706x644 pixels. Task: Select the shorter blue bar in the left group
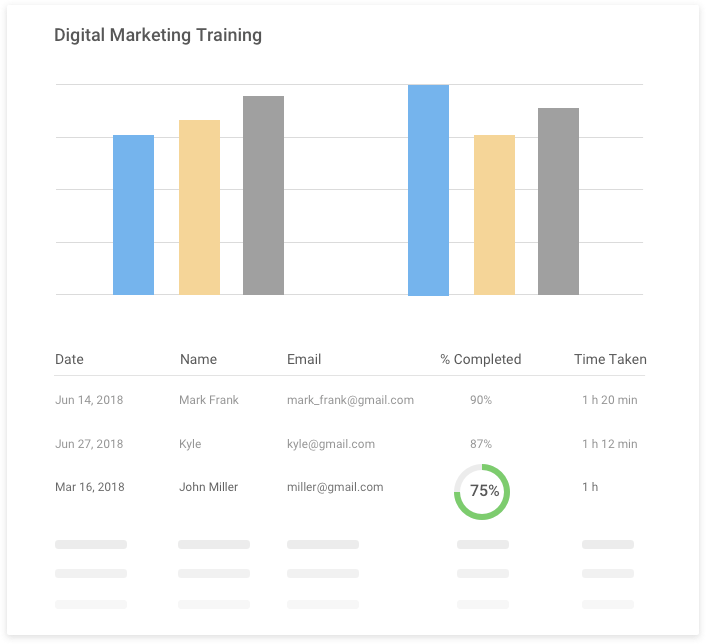[x=133, y=215]
